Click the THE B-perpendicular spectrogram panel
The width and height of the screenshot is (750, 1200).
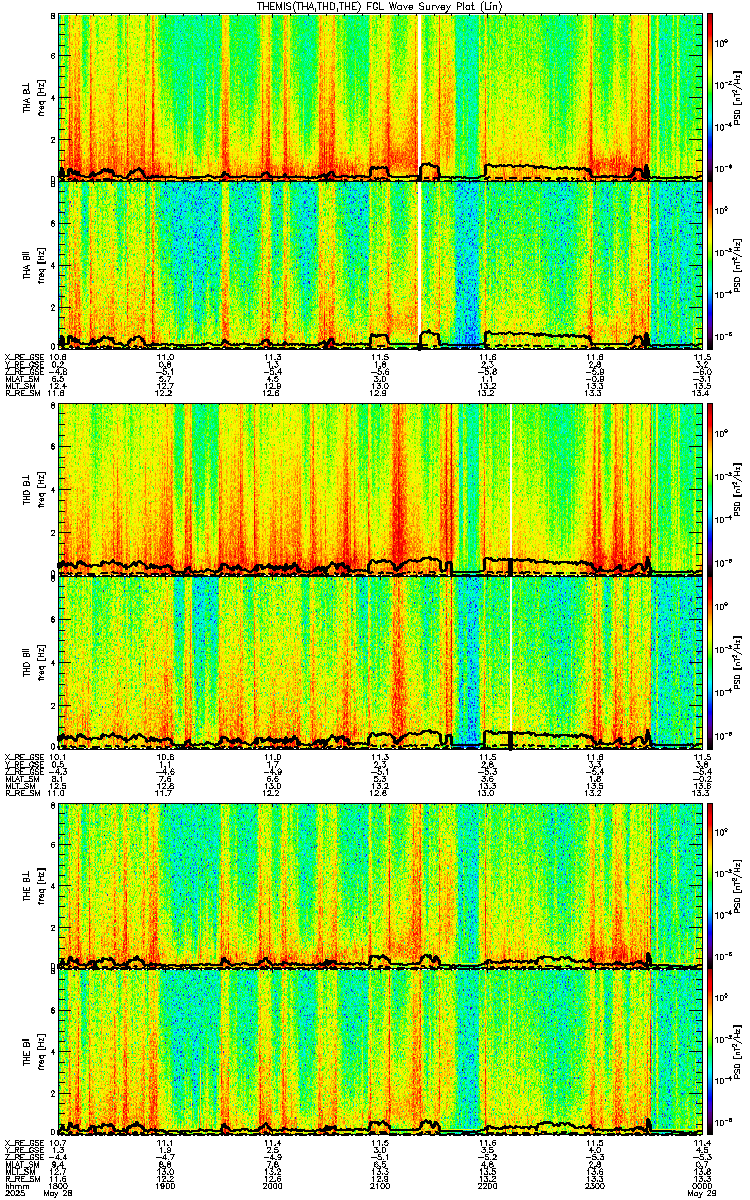tap(380, 886)
